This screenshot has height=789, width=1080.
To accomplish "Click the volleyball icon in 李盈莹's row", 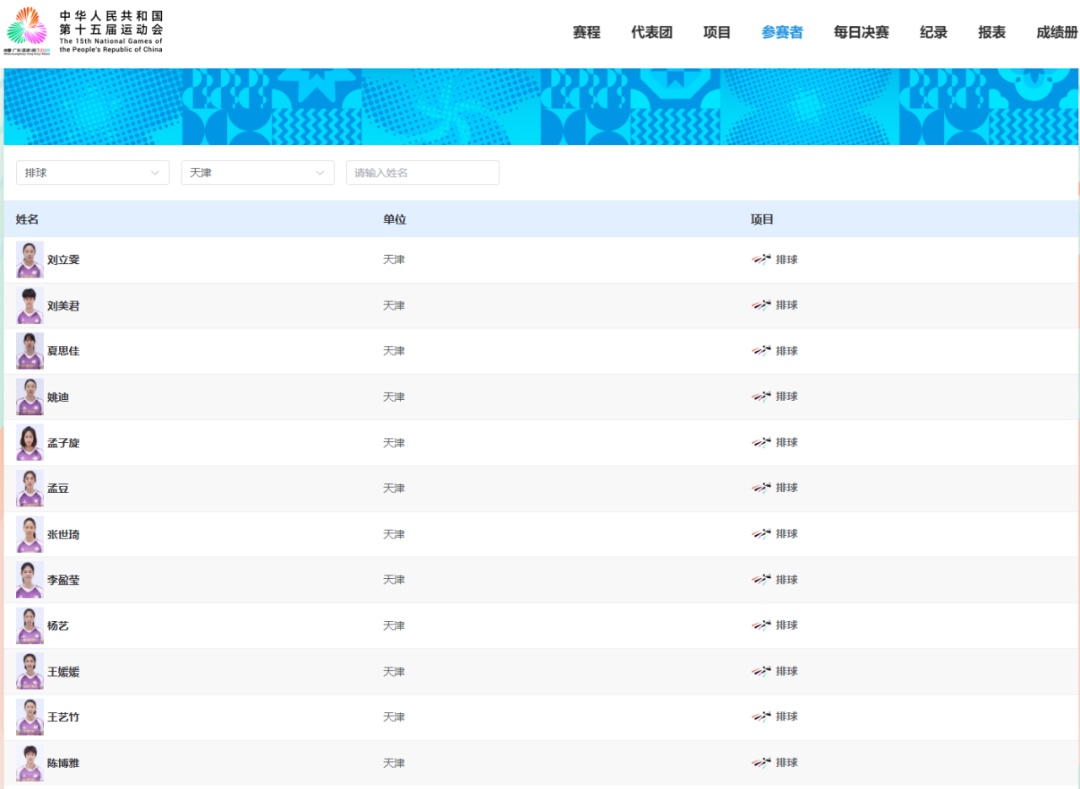I will pyautogui.click(x=761, y=580).
